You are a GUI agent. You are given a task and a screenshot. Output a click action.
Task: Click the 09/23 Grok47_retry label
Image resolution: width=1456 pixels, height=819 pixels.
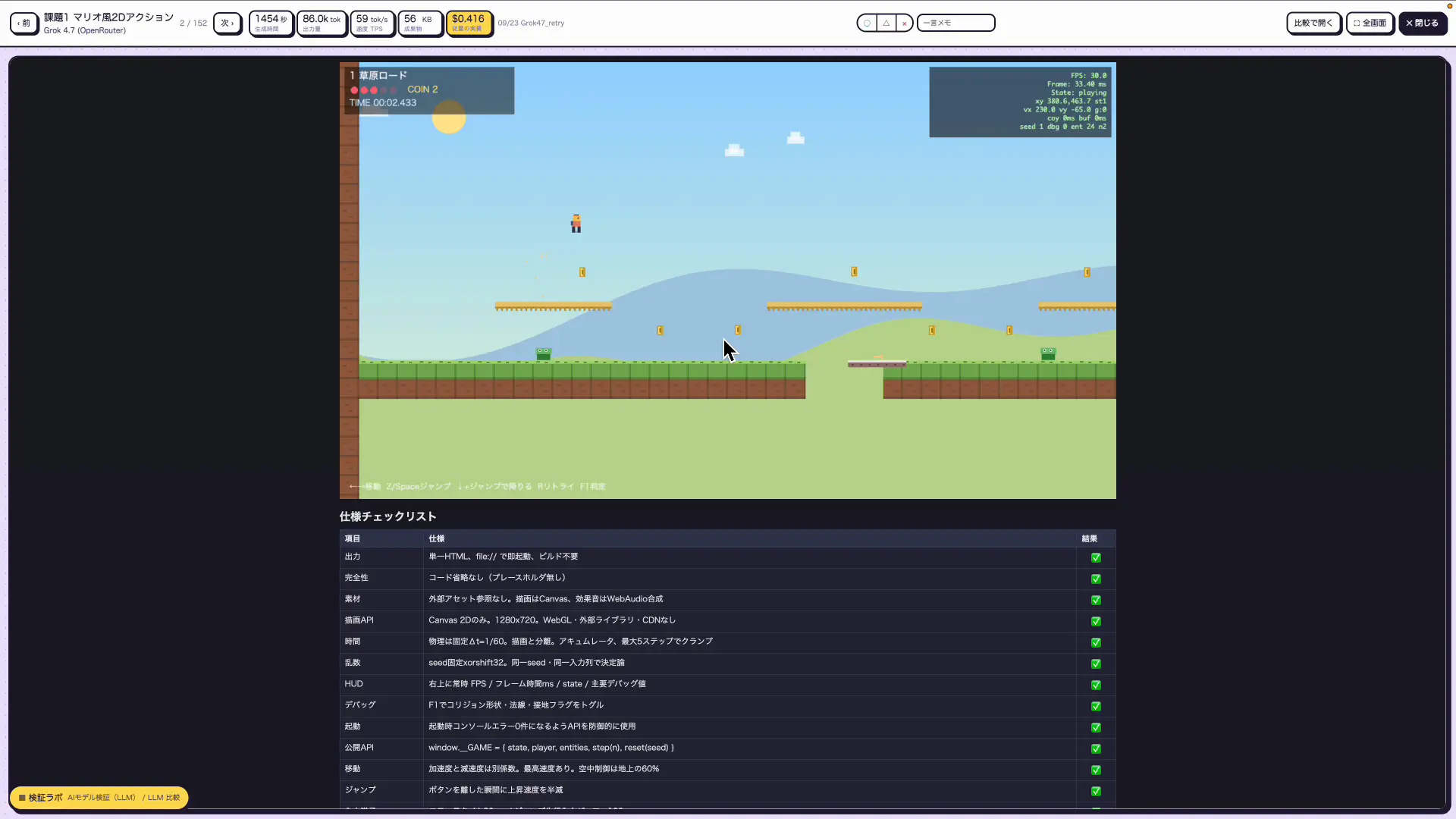click(x=531, y=23)
